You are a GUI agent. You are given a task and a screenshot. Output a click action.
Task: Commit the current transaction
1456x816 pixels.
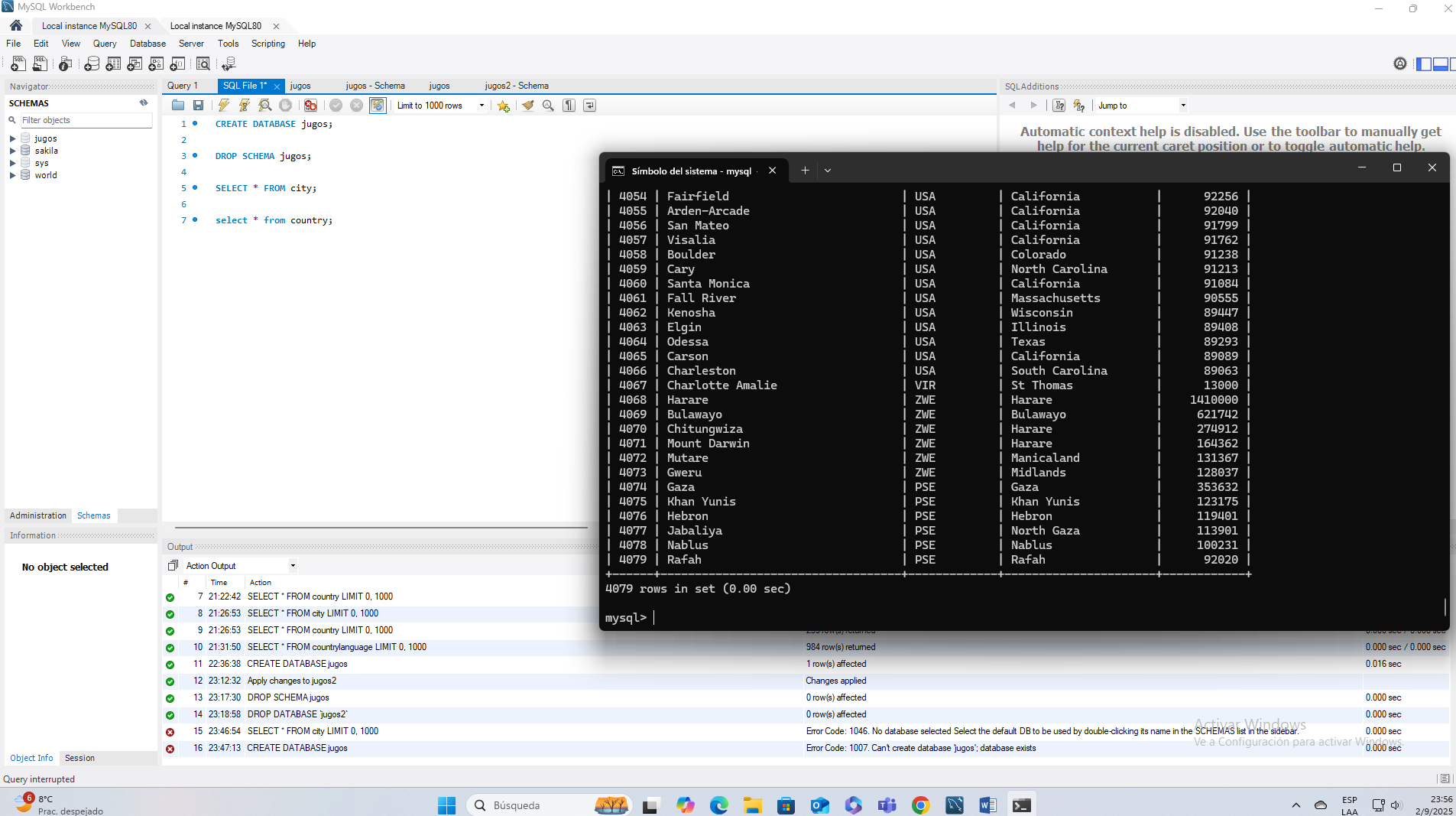[x=336, y=106]
